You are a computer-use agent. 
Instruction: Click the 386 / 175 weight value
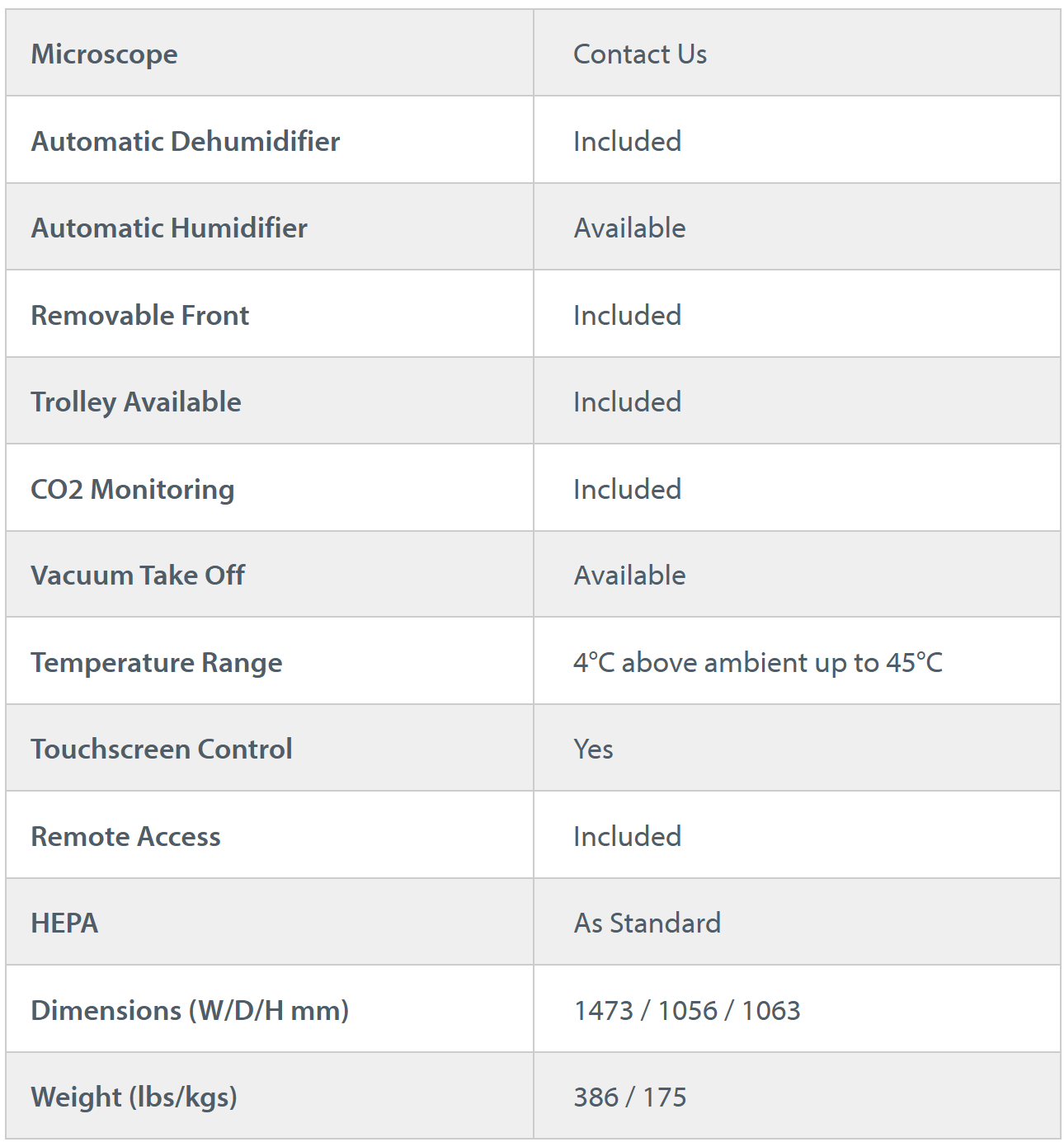pyautogui.click(x=629, y=1097)
